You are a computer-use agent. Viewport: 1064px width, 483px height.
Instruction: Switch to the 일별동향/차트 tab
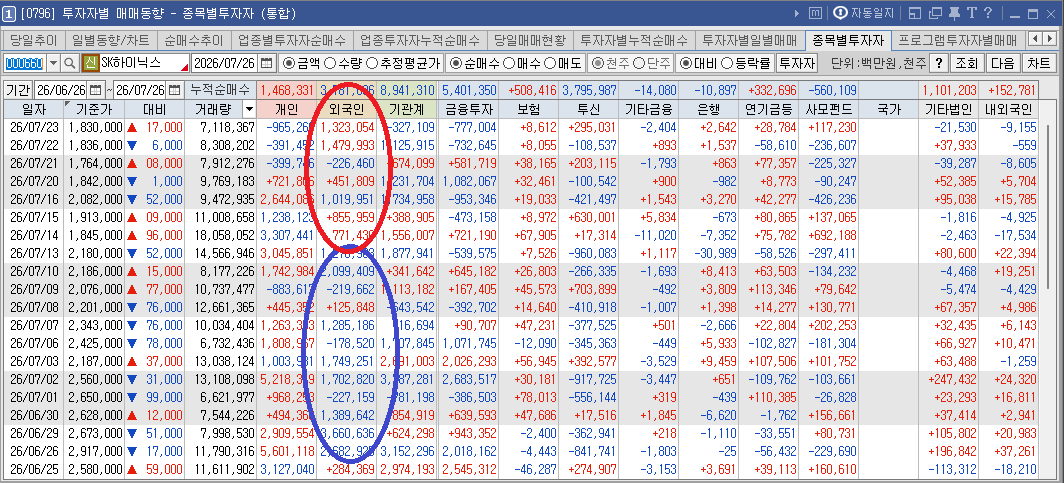tap(112, 39)
